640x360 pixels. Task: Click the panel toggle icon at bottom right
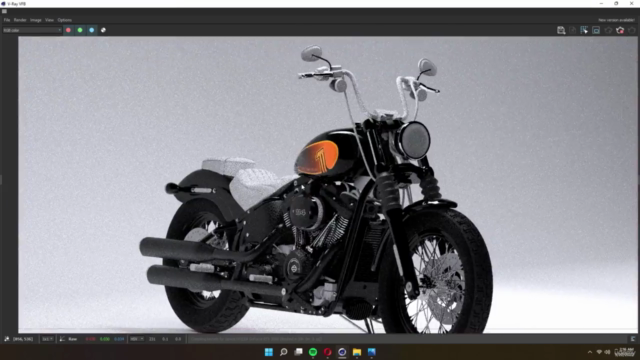click(x=633, y=339)
